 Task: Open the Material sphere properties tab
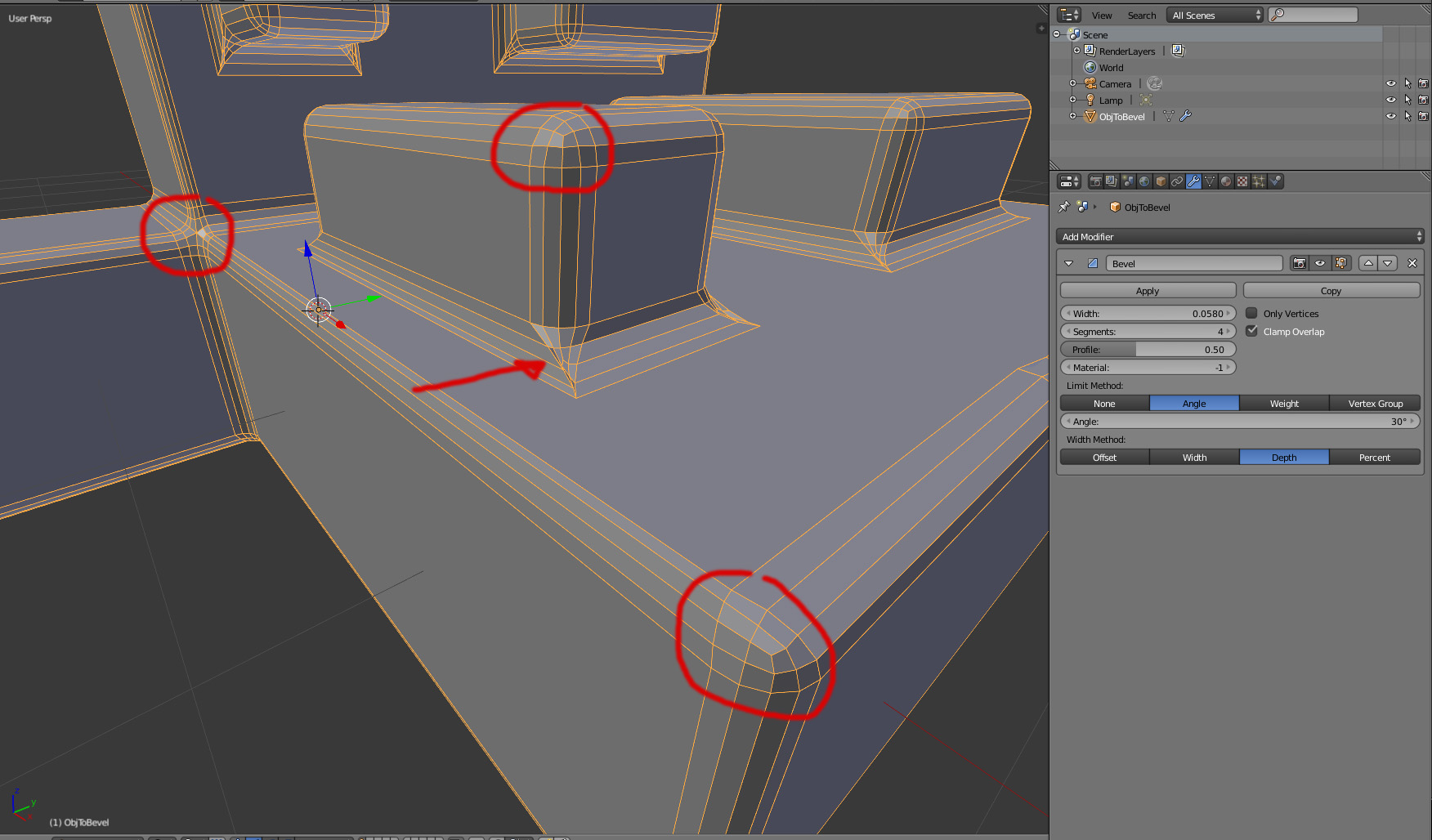point(1226,181)
